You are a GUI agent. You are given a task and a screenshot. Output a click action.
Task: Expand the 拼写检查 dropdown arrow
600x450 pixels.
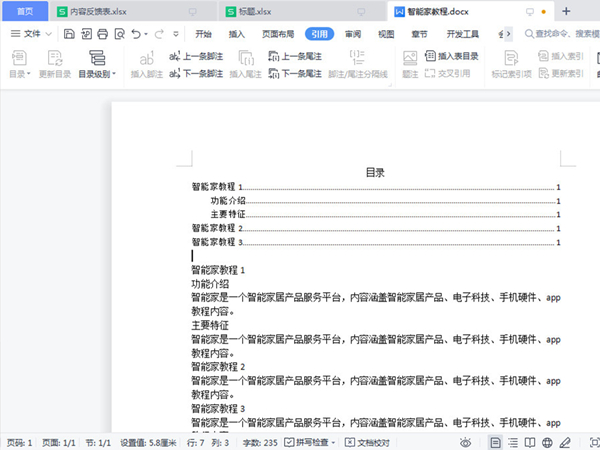[333, 442]
